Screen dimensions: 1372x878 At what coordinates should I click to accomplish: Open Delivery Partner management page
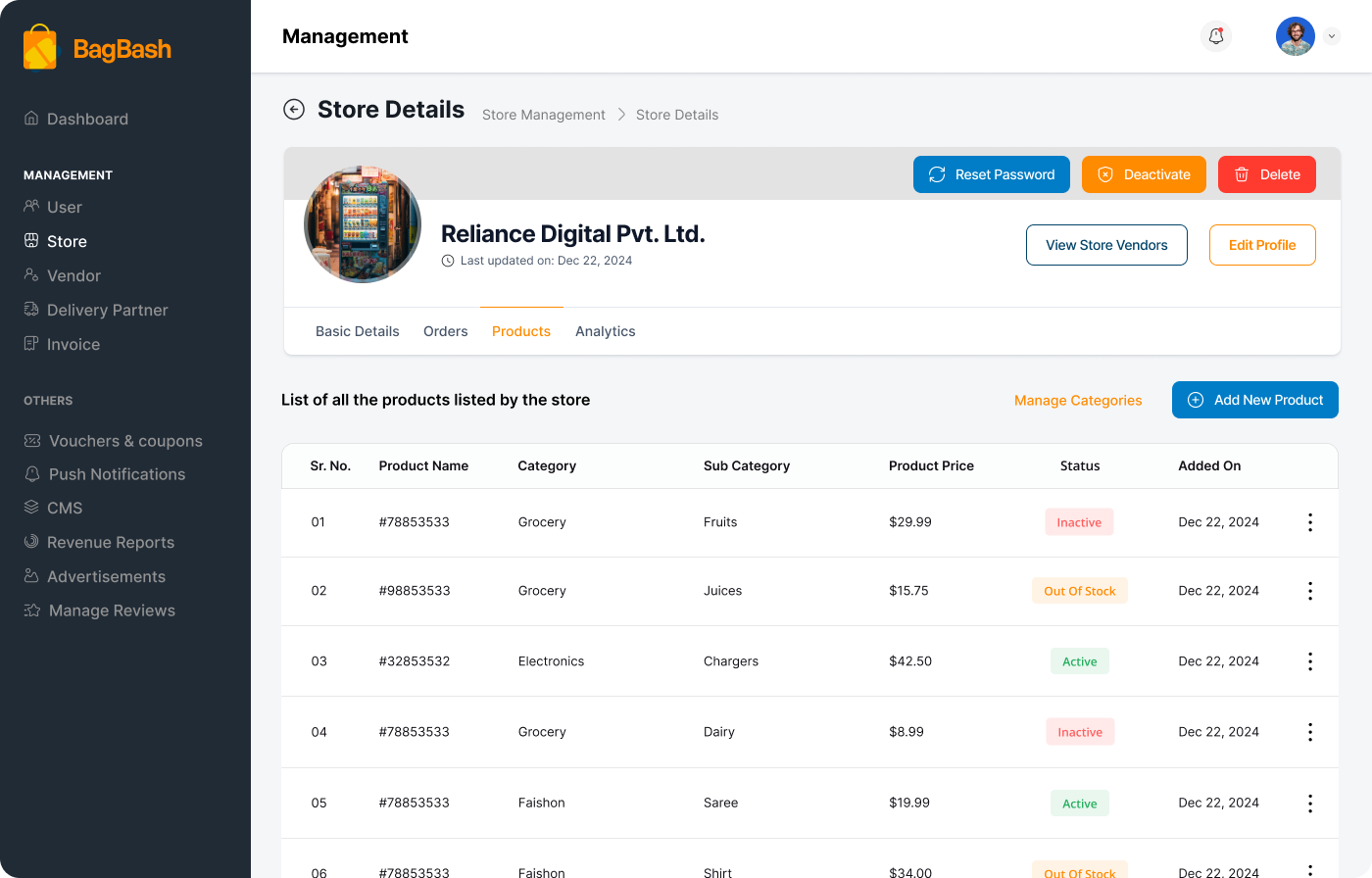click(x=107, y=310)
